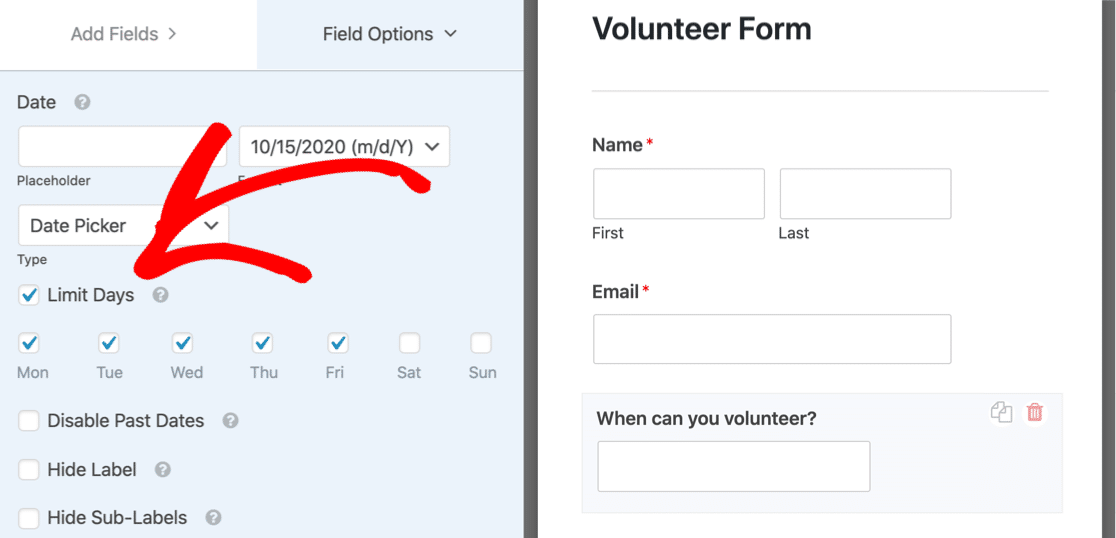The image size is (1116, 538).
Task: Click help icon next to Disable Past Dates
Action: click(x=230, y=421)
